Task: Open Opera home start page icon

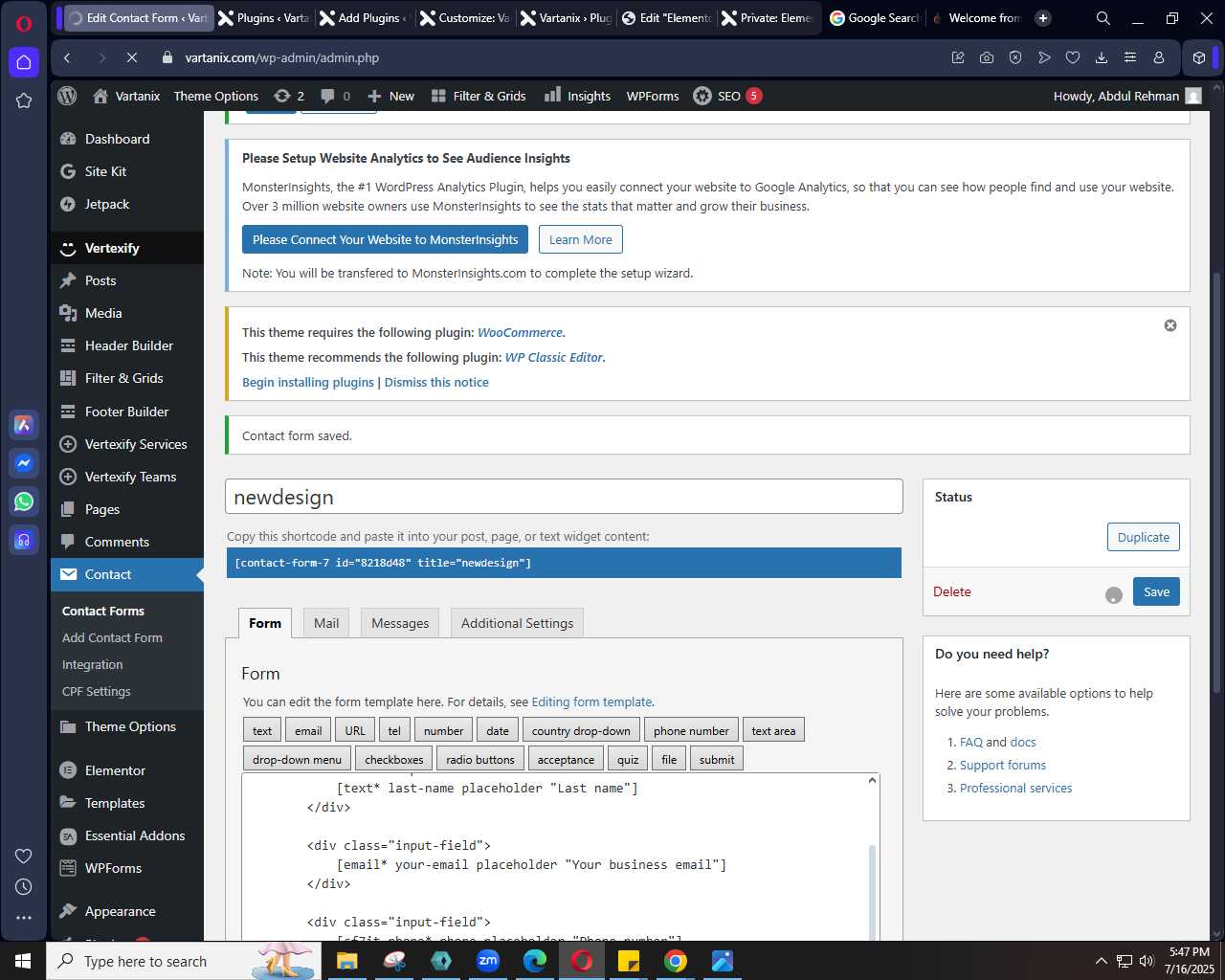Action: [x=24, y=62]
